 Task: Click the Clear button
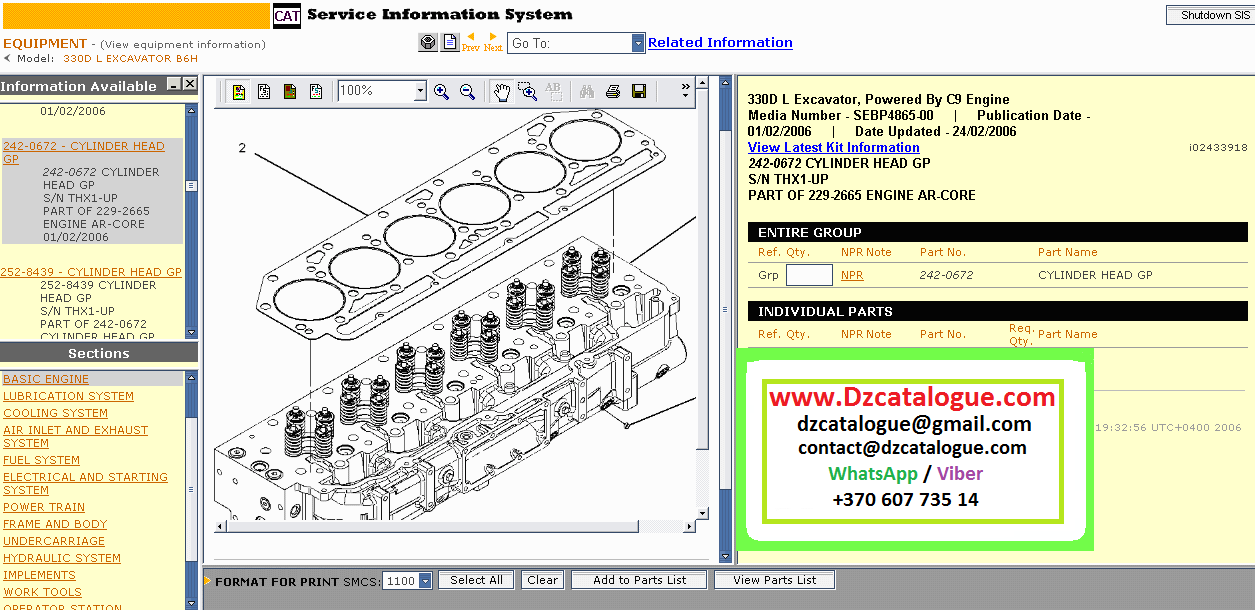coord(543,580)
